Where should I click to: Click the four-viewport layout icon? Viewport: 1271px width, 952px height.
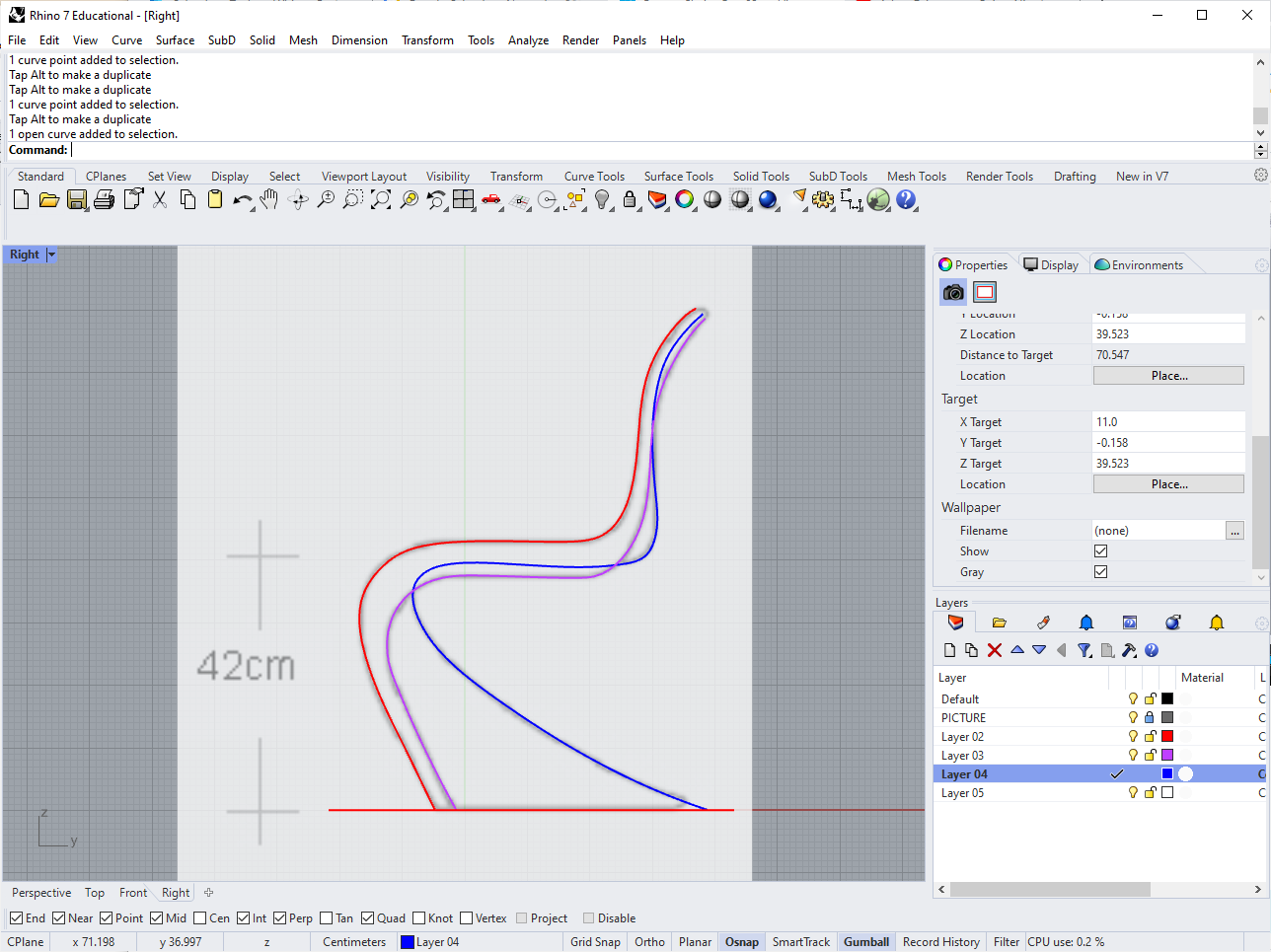(x=464, y=200)
